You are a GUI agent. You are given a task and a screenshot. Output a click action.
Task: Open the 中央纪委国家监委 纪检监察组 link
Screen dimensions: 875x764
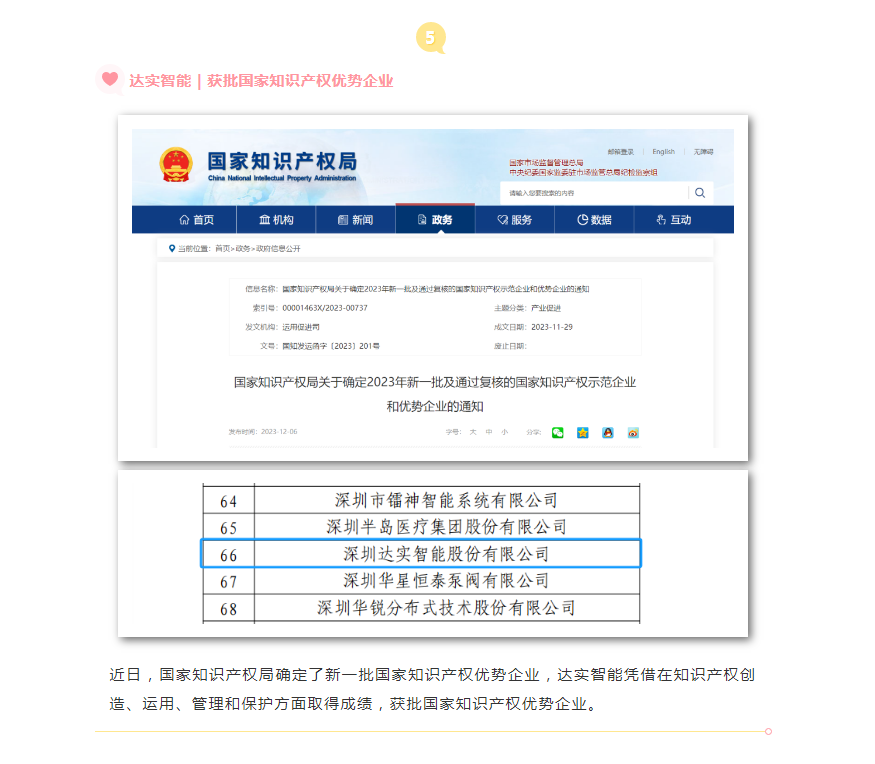[583, 172]
